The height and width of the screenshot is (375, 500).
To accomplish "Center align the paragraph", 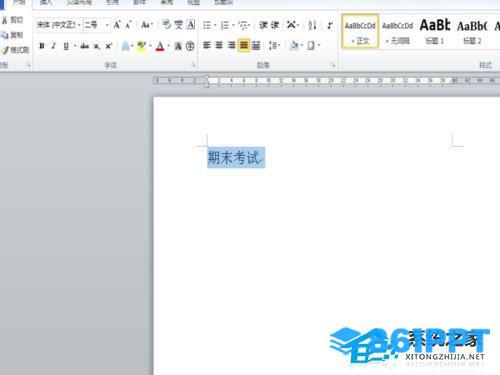I will pos(219,45).
